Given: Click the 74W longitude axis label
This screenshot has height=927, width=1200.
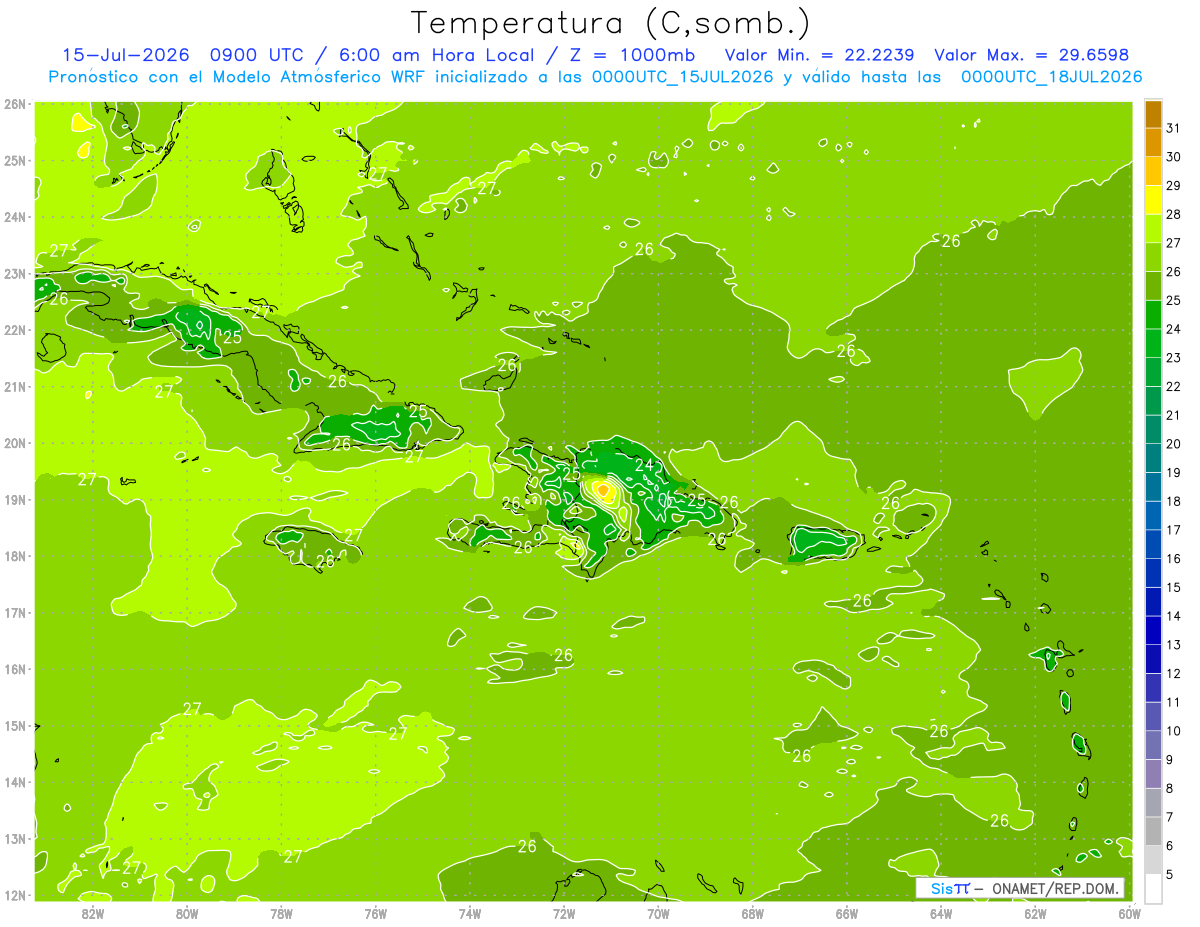Looking at the screenshot, I should [470, 913].
